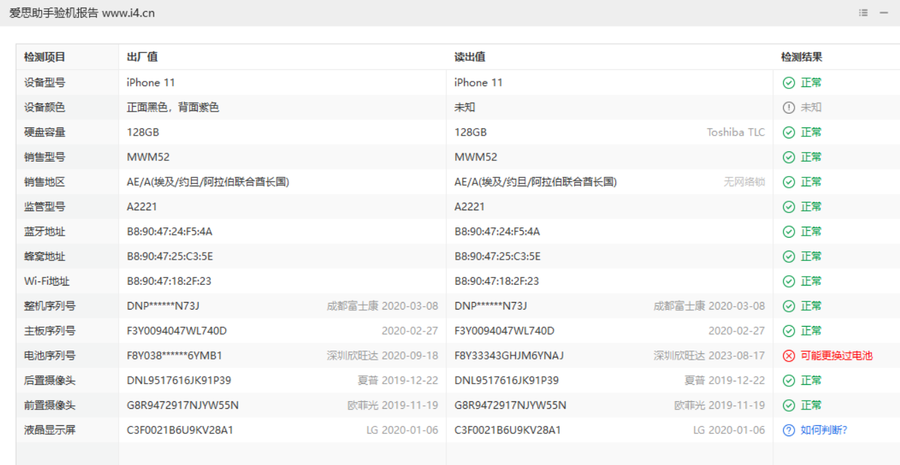The height and width of the screenshot is (465, 900).
Task: Click the read battery serial F8Y33343GHJM6YNAJ
Action: pos(509,356)
